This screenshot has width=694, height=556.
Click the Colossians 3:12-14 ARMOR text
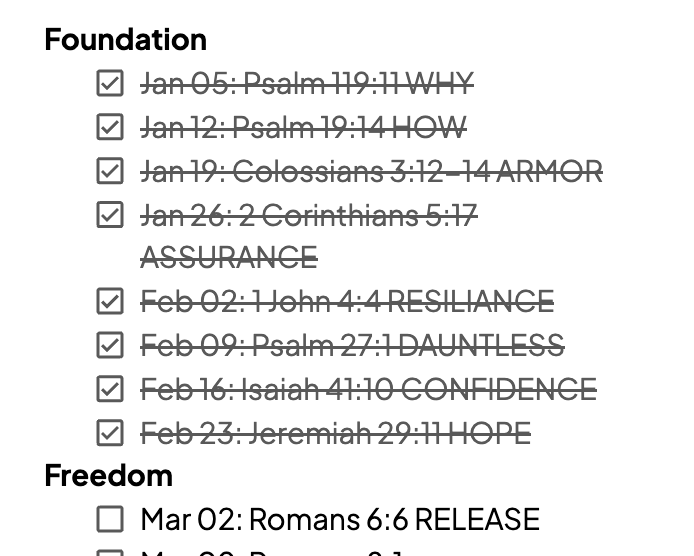(417, 171)
